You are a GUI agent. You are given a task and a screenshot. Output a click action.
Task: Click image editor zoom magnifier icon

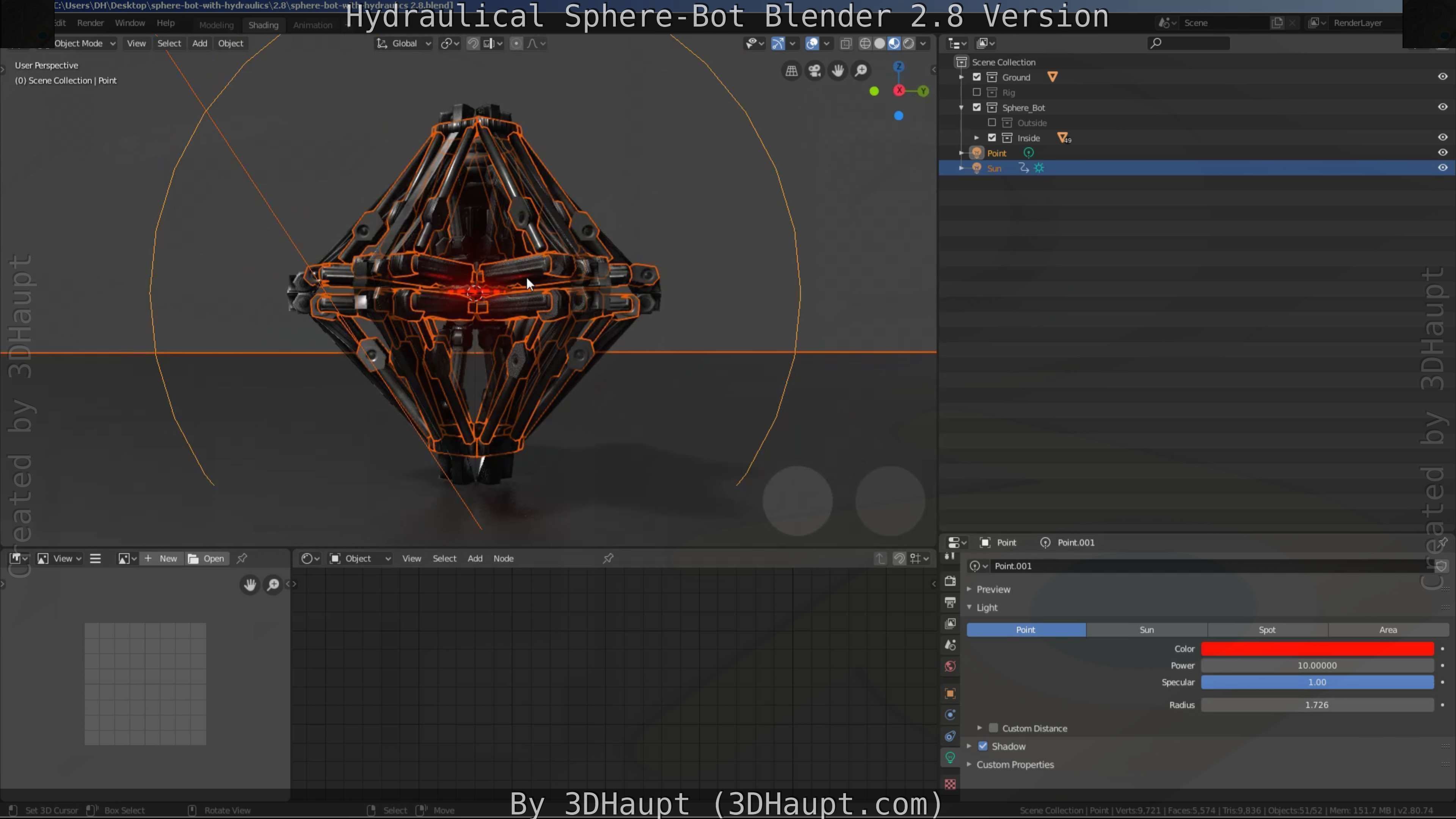coord(273,584)
